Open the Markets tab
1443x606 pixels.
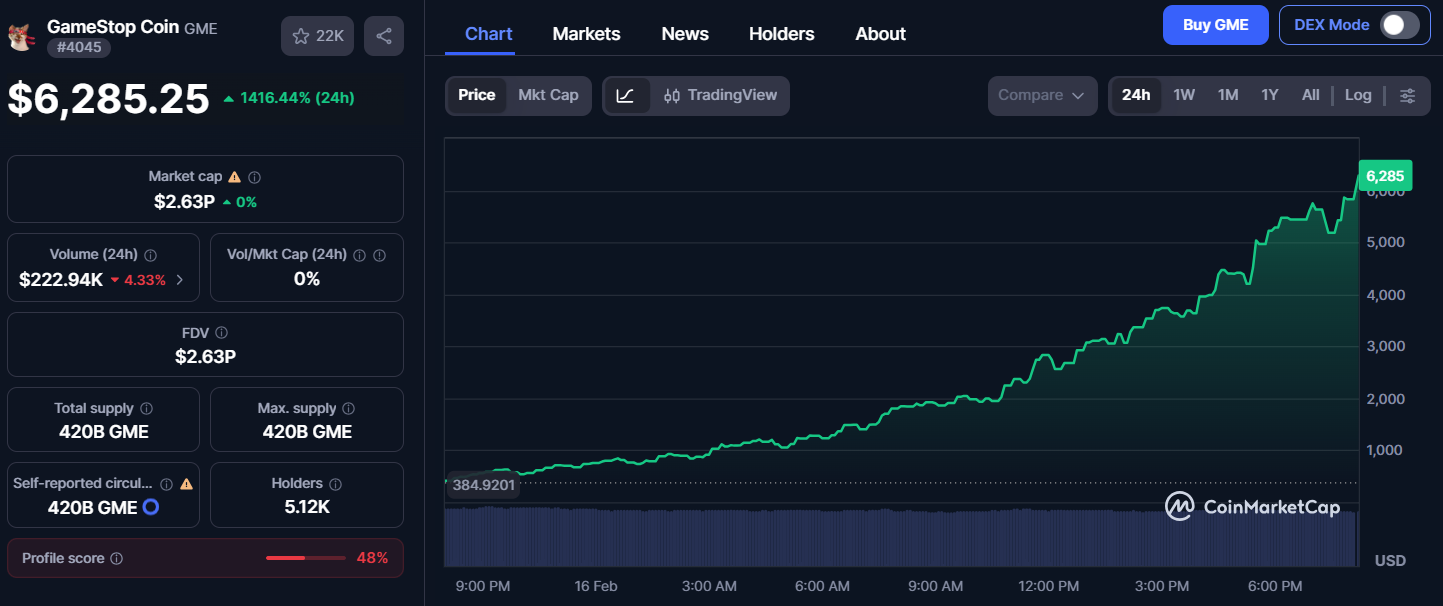pyautogui.click(x=587, y=34)
